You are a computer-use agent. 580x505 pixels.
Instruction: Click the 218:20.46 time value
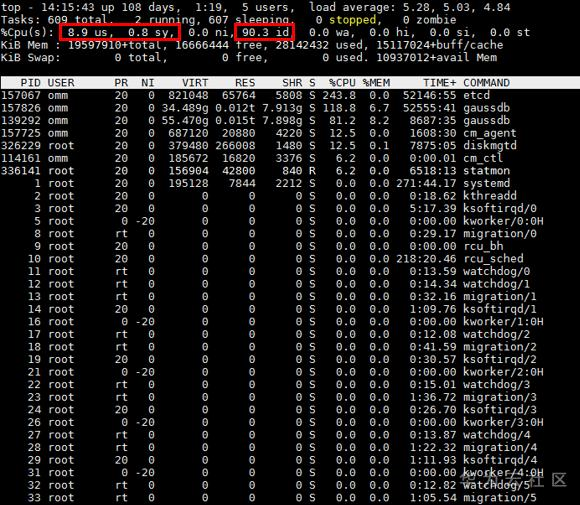pos(426,259)
